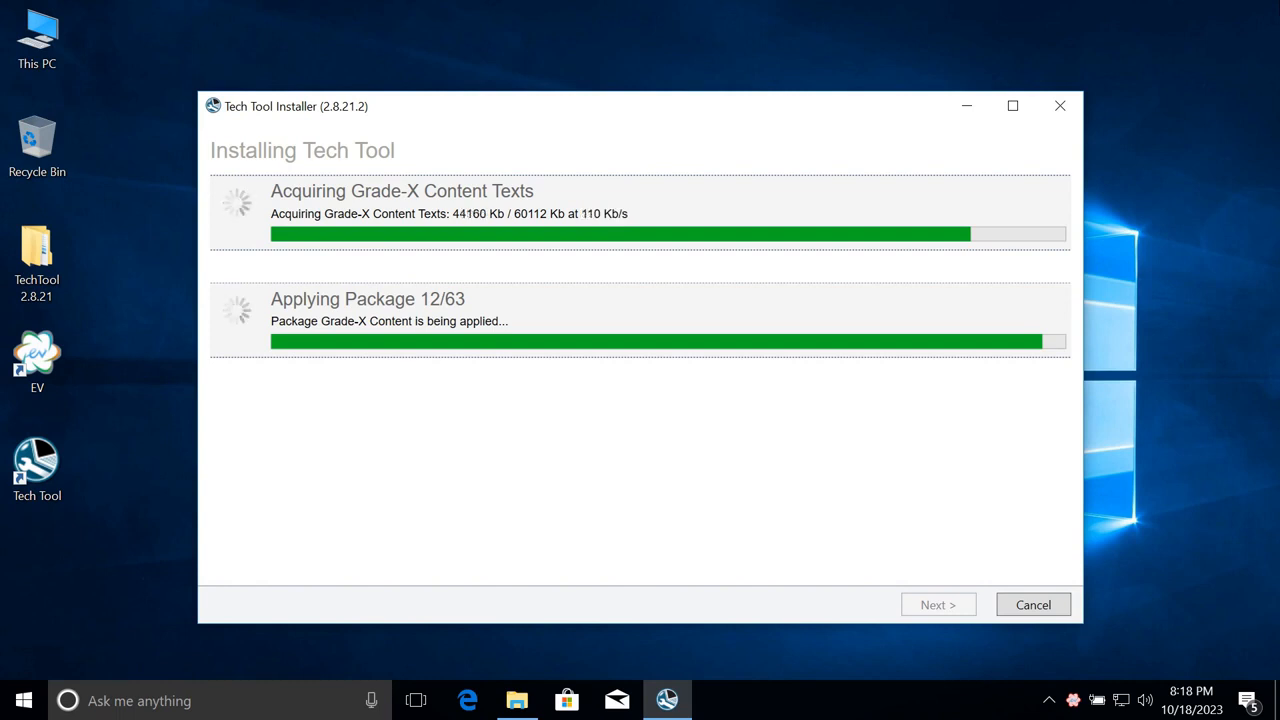Viewport: 1280px width, 720px height.
Task: Click the installer title bar logo icon
Action: tap(213, 106)
